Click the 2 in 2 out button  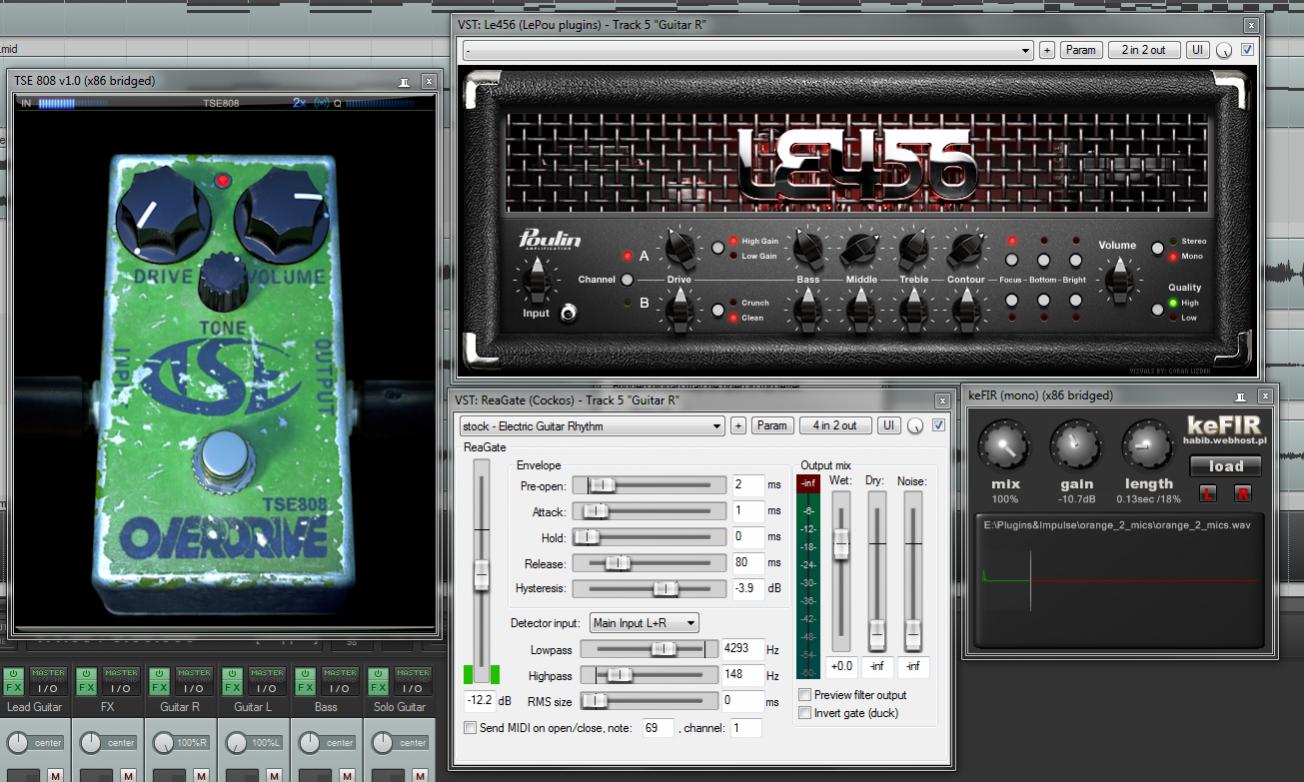(1144, 50)
